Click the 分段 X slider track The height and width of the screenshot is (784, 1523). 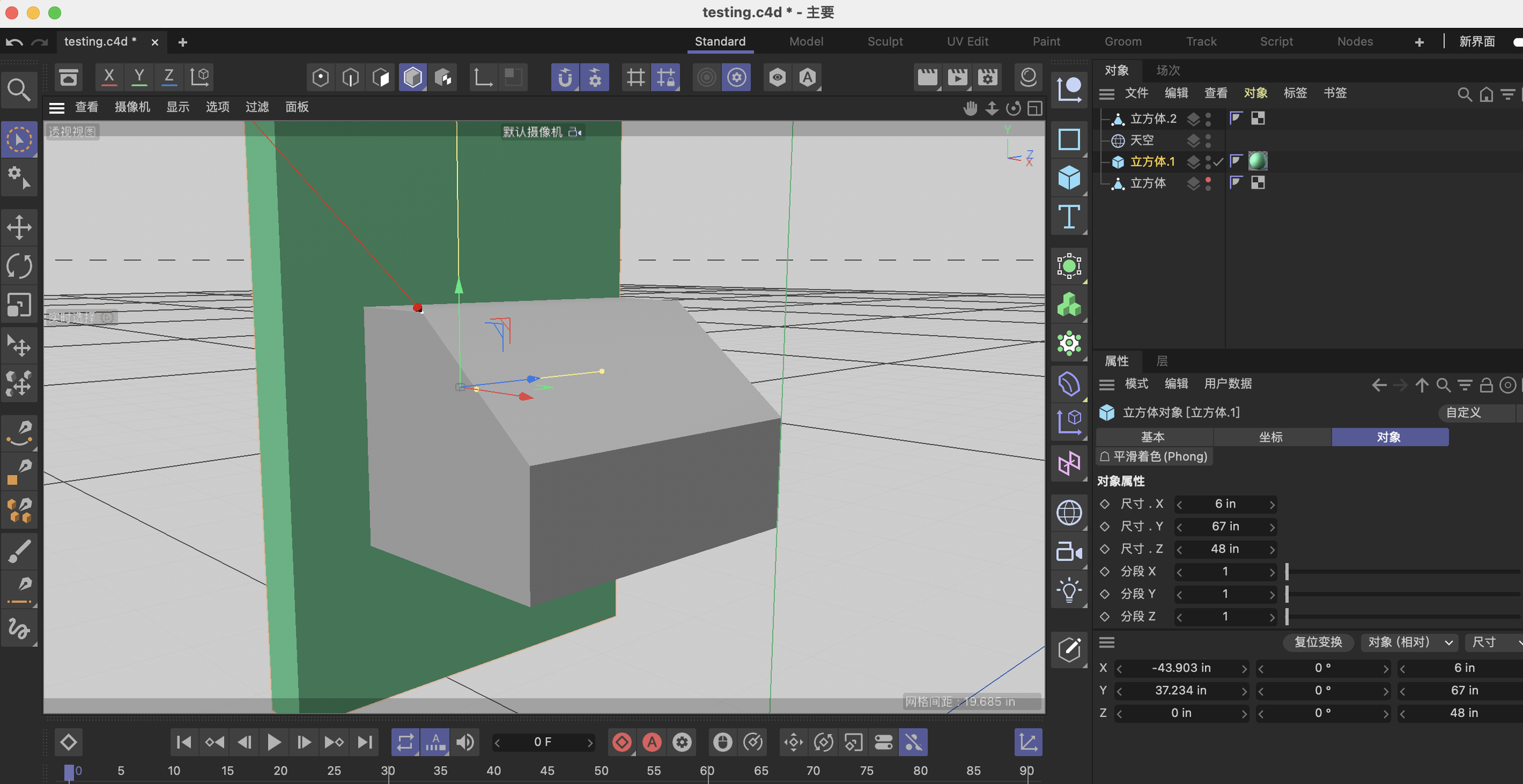pyautogui.click(x=1401, y=571)
